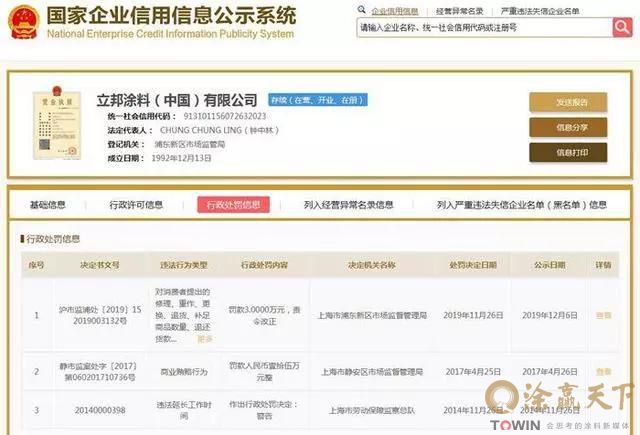Click decision date 2019年11月26日
640x435 pixels.
[x=473, y=315]
